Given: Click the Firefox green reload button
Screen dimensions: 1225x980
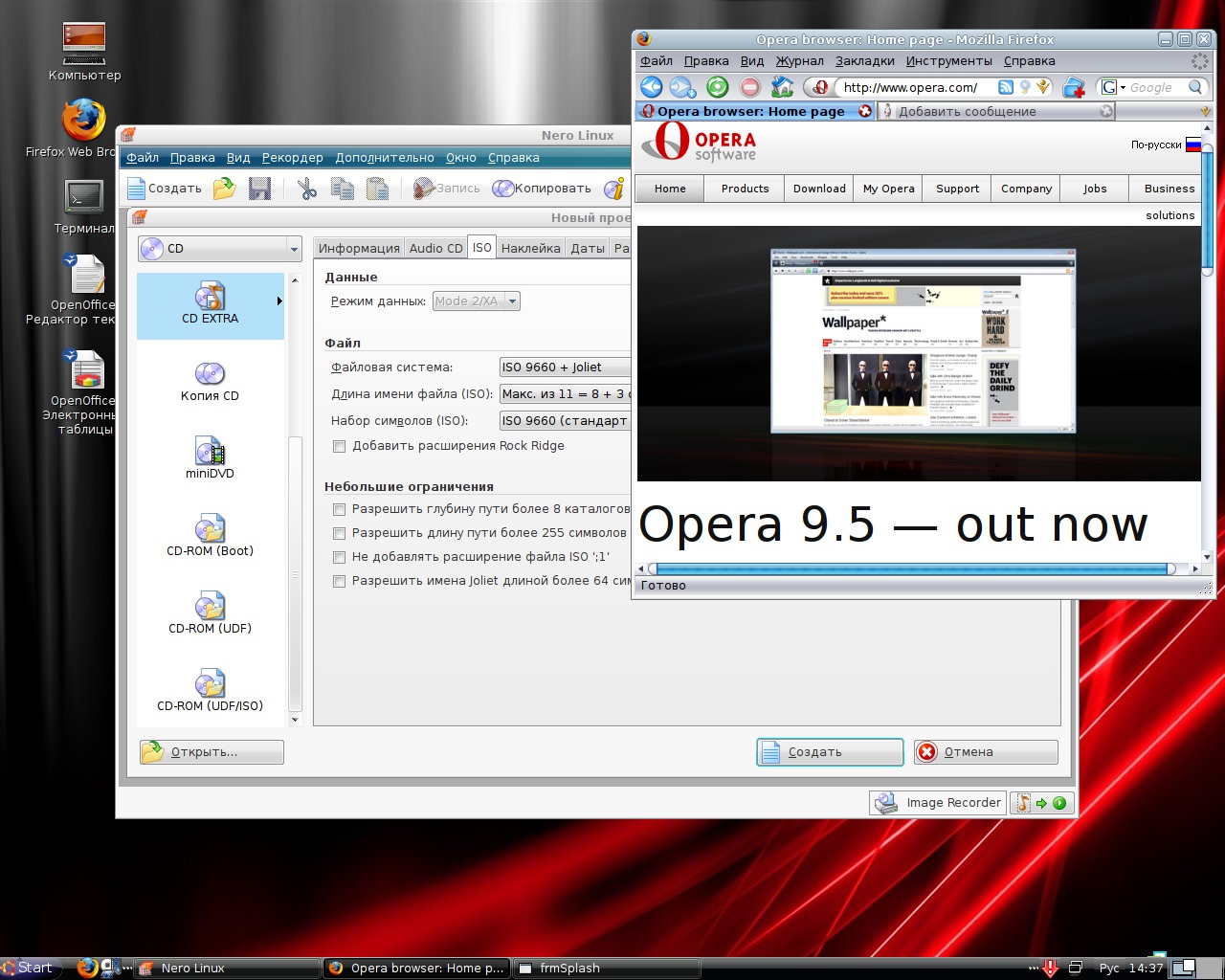Looking at the screenshot, I should (718, 87).
